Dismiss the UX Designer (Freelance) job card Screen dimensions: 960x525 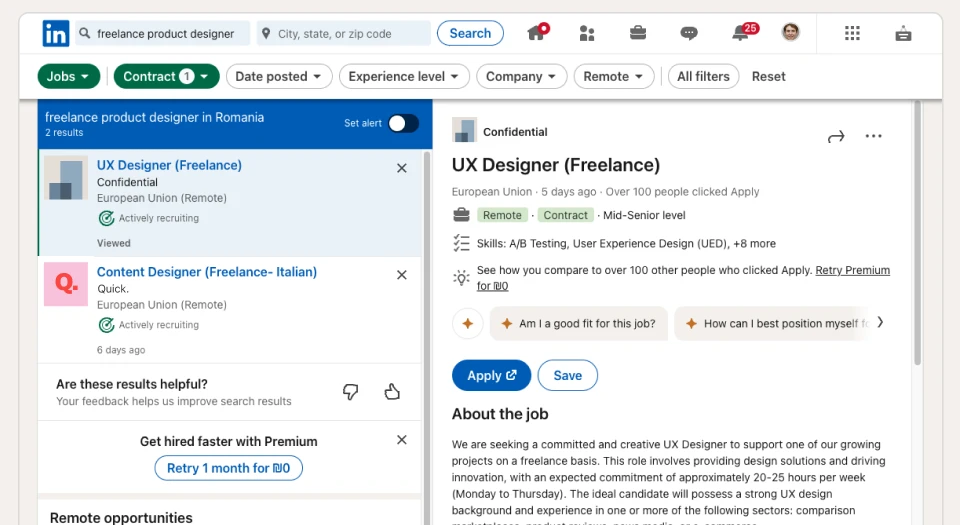(402, 168)
